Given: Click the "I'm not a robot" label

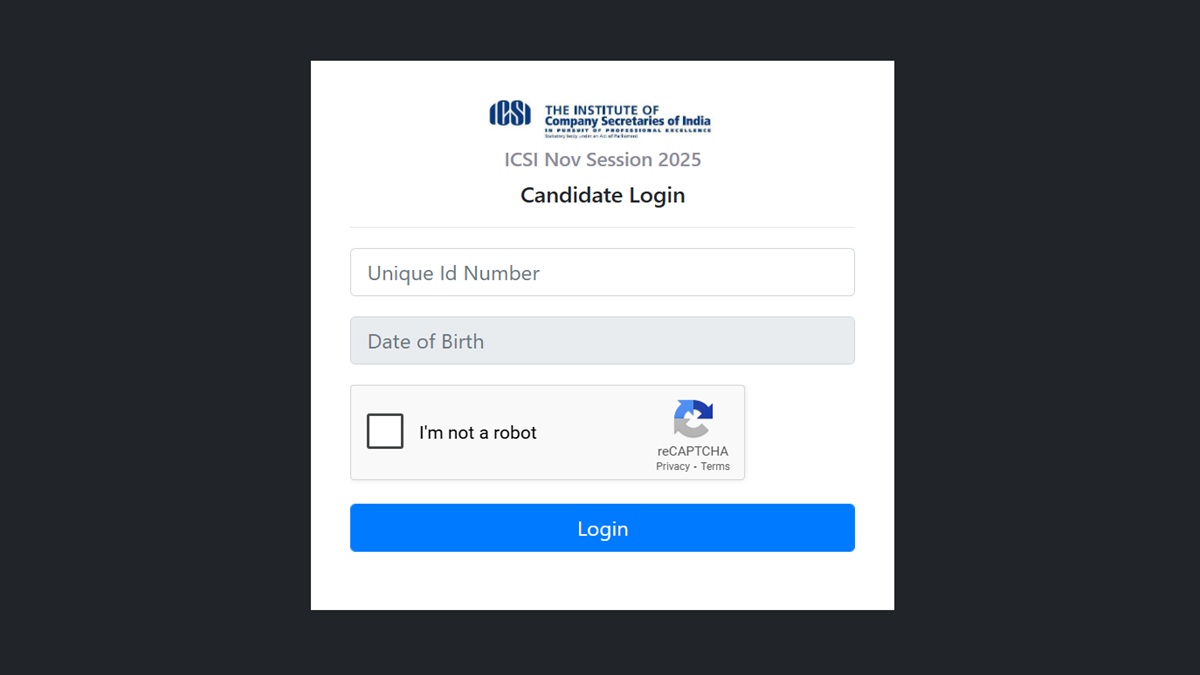Looking at the screenshot, I should point(478,433).
